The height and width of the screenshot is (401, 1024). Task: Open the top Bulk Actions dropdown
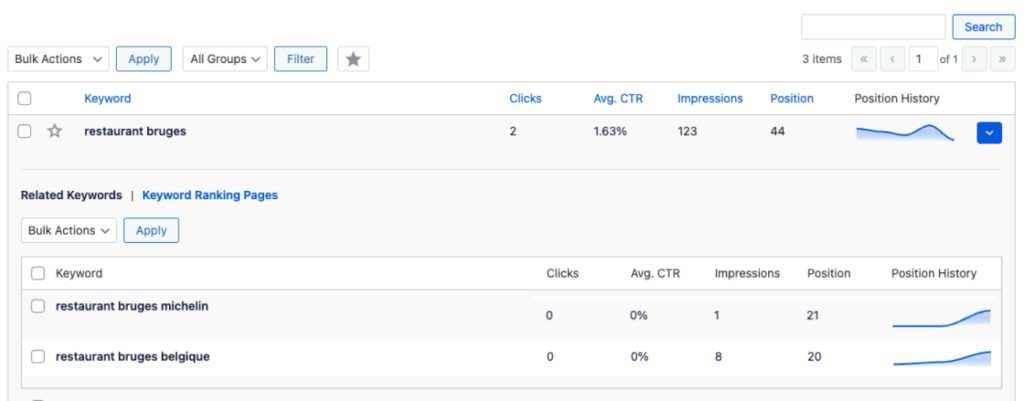pos(58,59)
